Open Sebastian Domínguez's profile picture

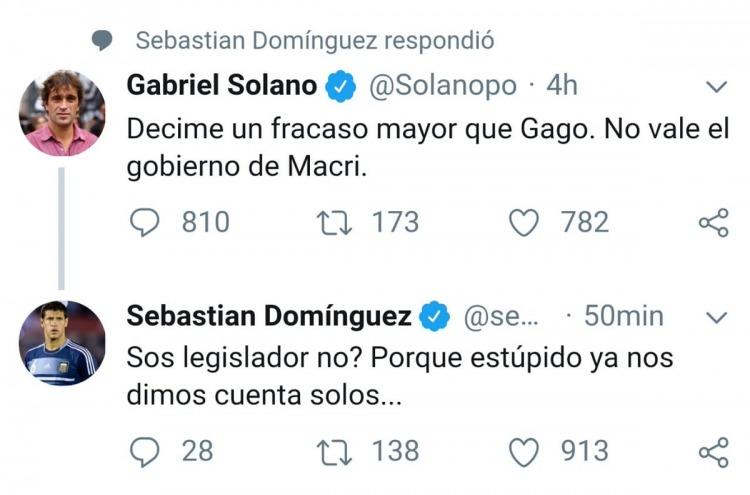tap(62, 343)
